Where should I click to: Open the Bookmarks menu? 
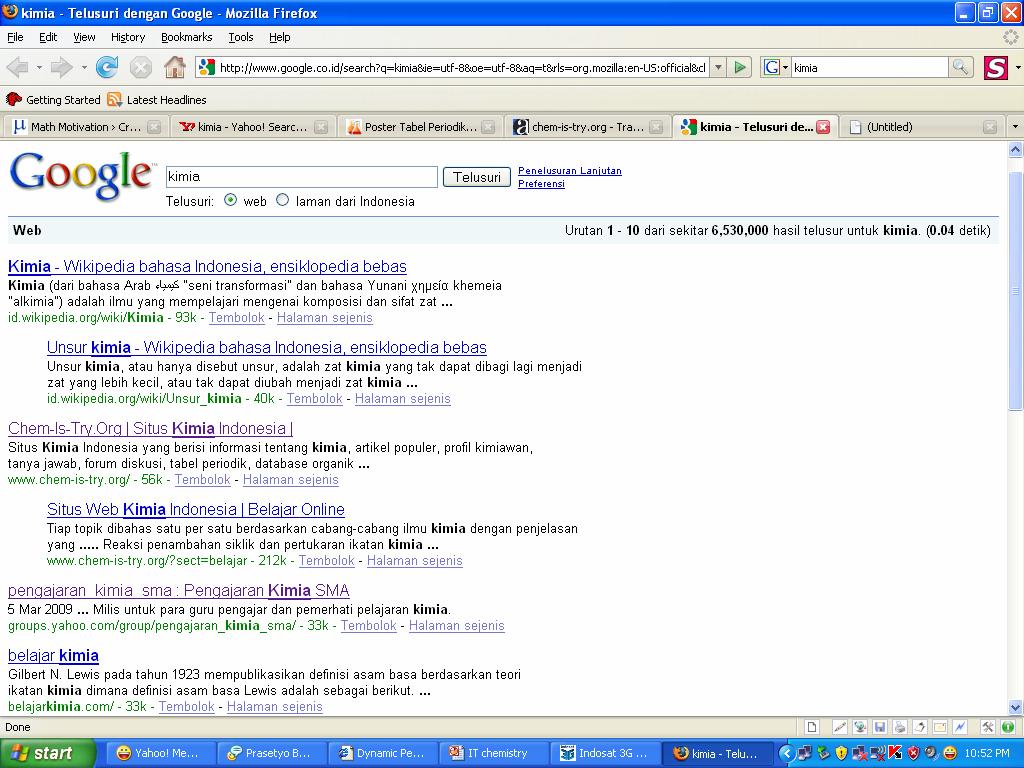pyautogui.click(x=187, y=37)
